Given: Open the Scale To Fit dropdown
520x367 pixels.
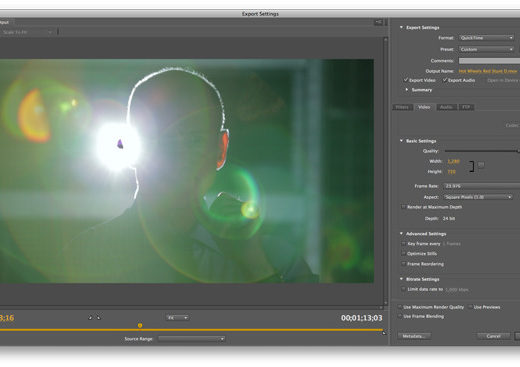Looking at the screenshot, I should [27, 32].
